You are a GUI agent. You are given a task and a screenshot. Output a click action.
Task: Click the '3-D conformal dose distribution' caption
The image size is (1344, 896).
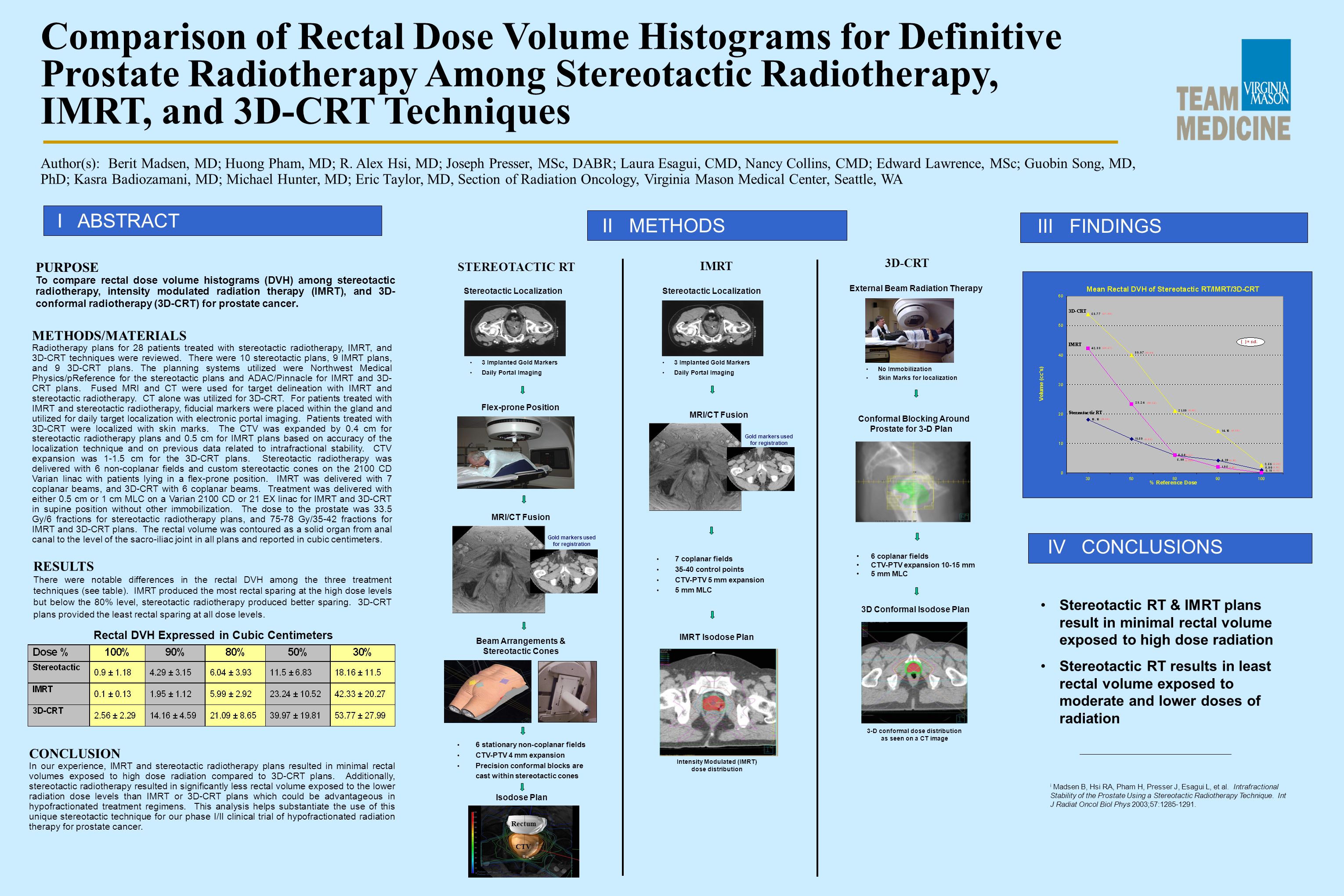(x=914, y=734)
